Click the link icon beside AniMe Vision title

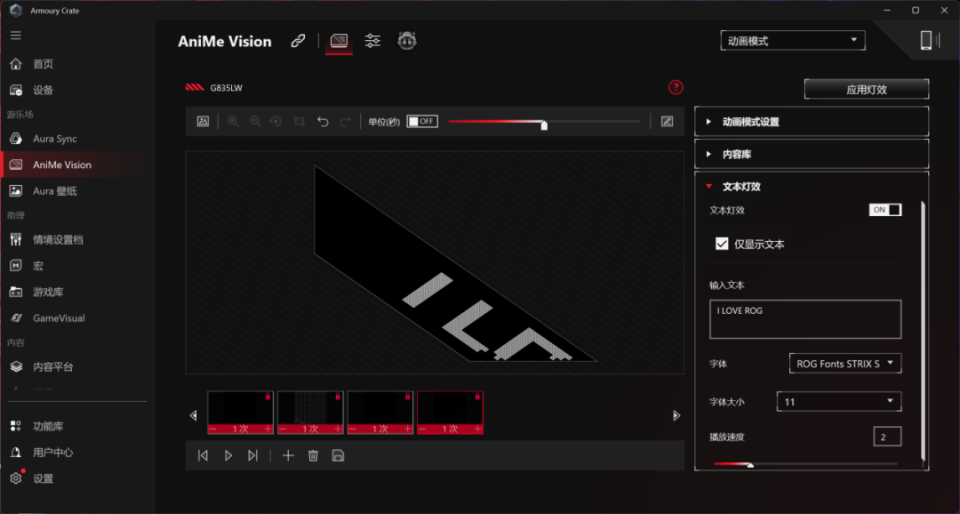(x=298, y=41)
